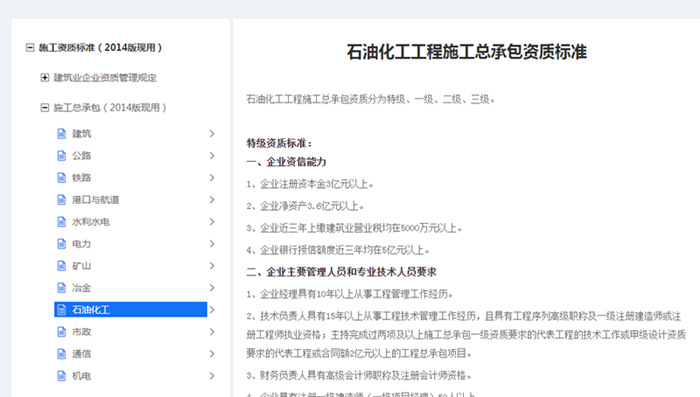700x397 pixels.
Task: Click the line about 财务负责人 高级会计师职称
Action: [359, 375]
